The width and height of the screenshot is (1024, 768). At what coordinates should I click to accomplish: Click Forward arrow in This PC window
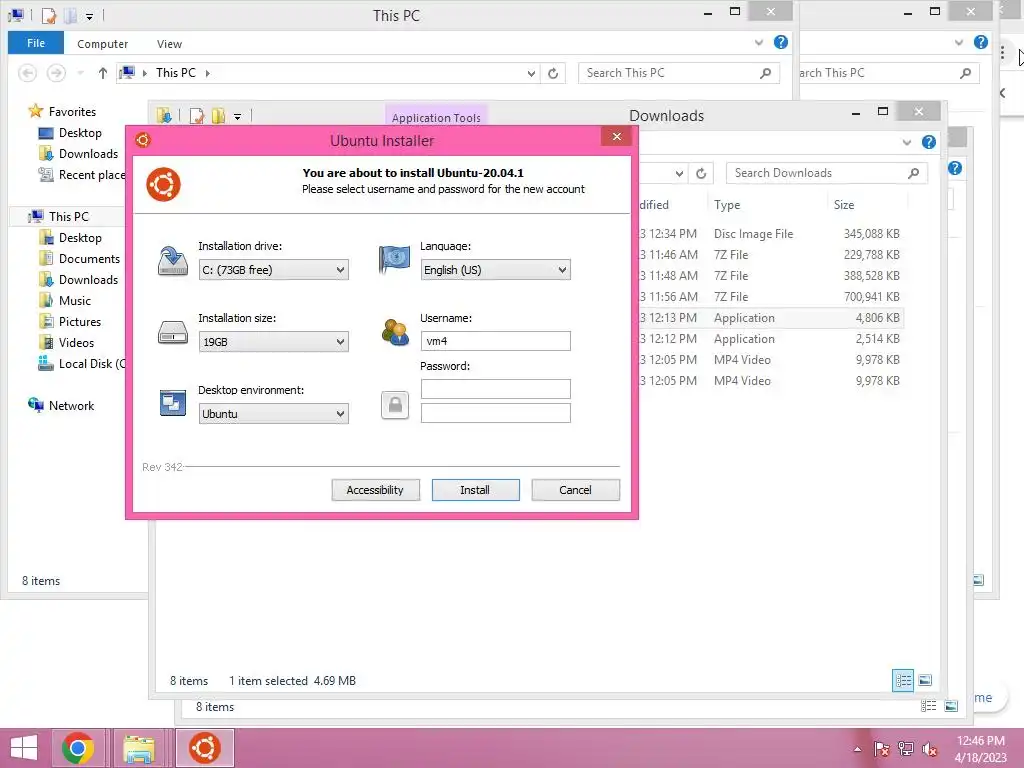[x=56, y=73]
